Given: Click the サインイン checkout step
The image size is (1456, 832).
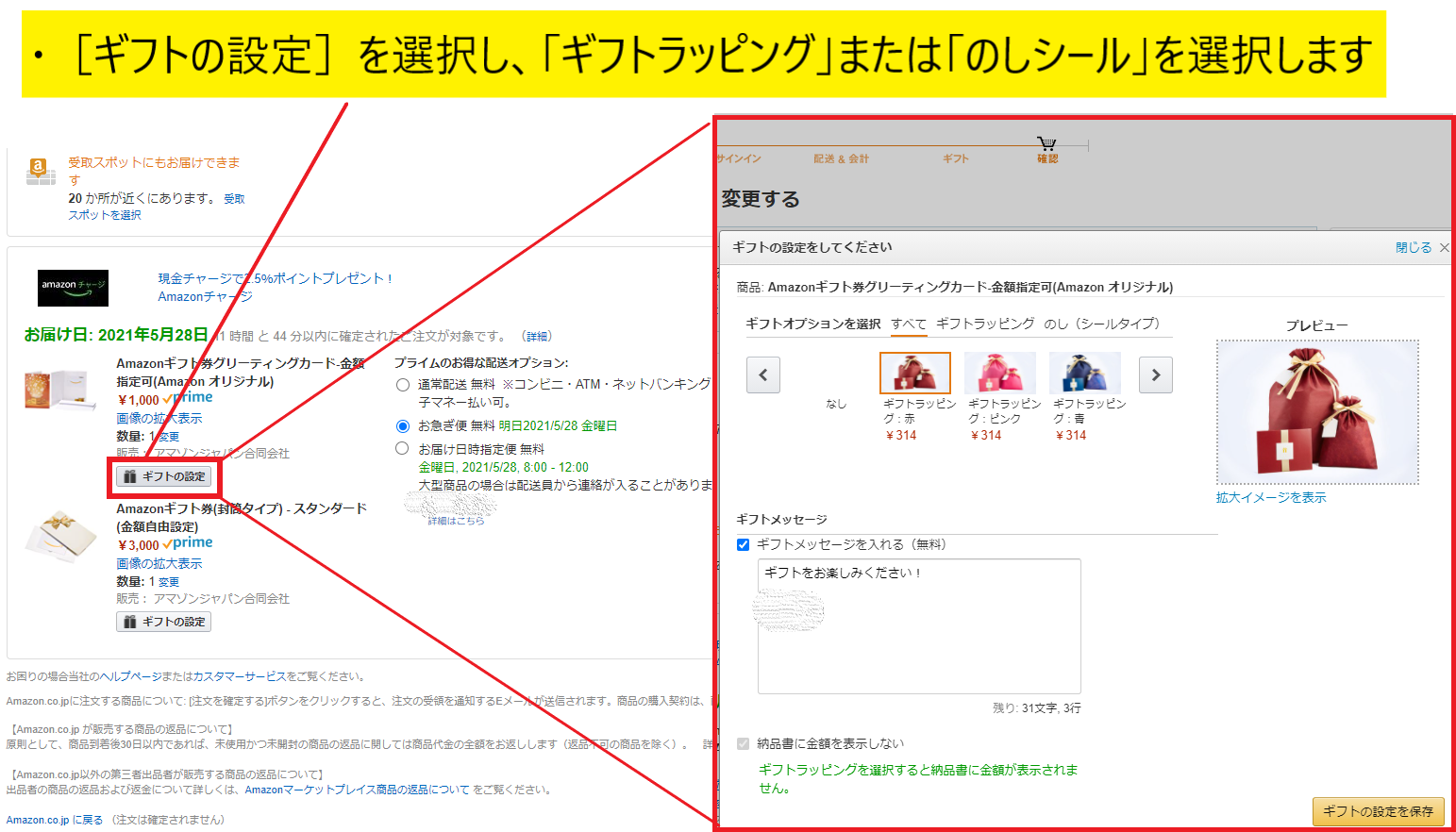Looking at the screenshot, I should pyautogui.click(x=740, y=158).
